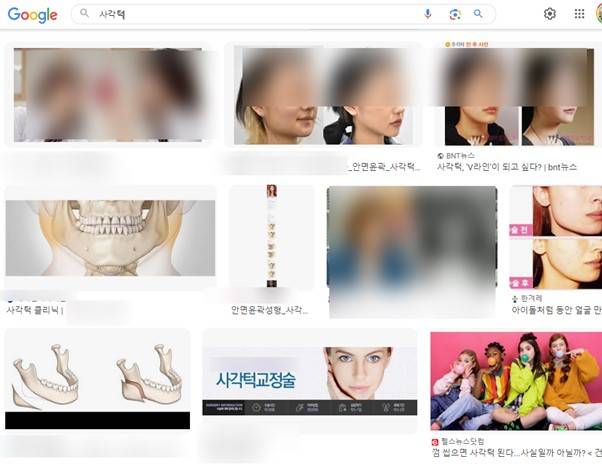602x466 pixels.
Task: Click the 한겨레 favicon
Action: point(515,299)
